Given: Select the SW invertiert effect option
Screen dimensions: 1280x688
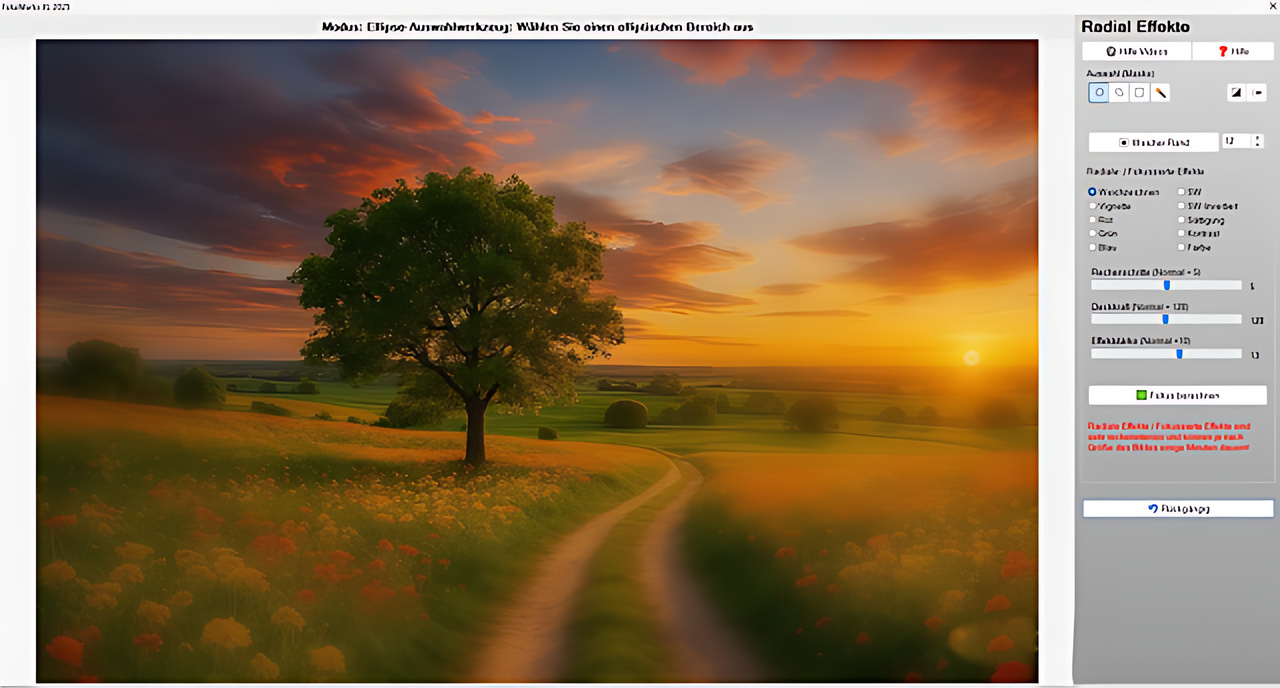Looking at the screenshot, I should pyautogui.click(x=1209, y=206).
